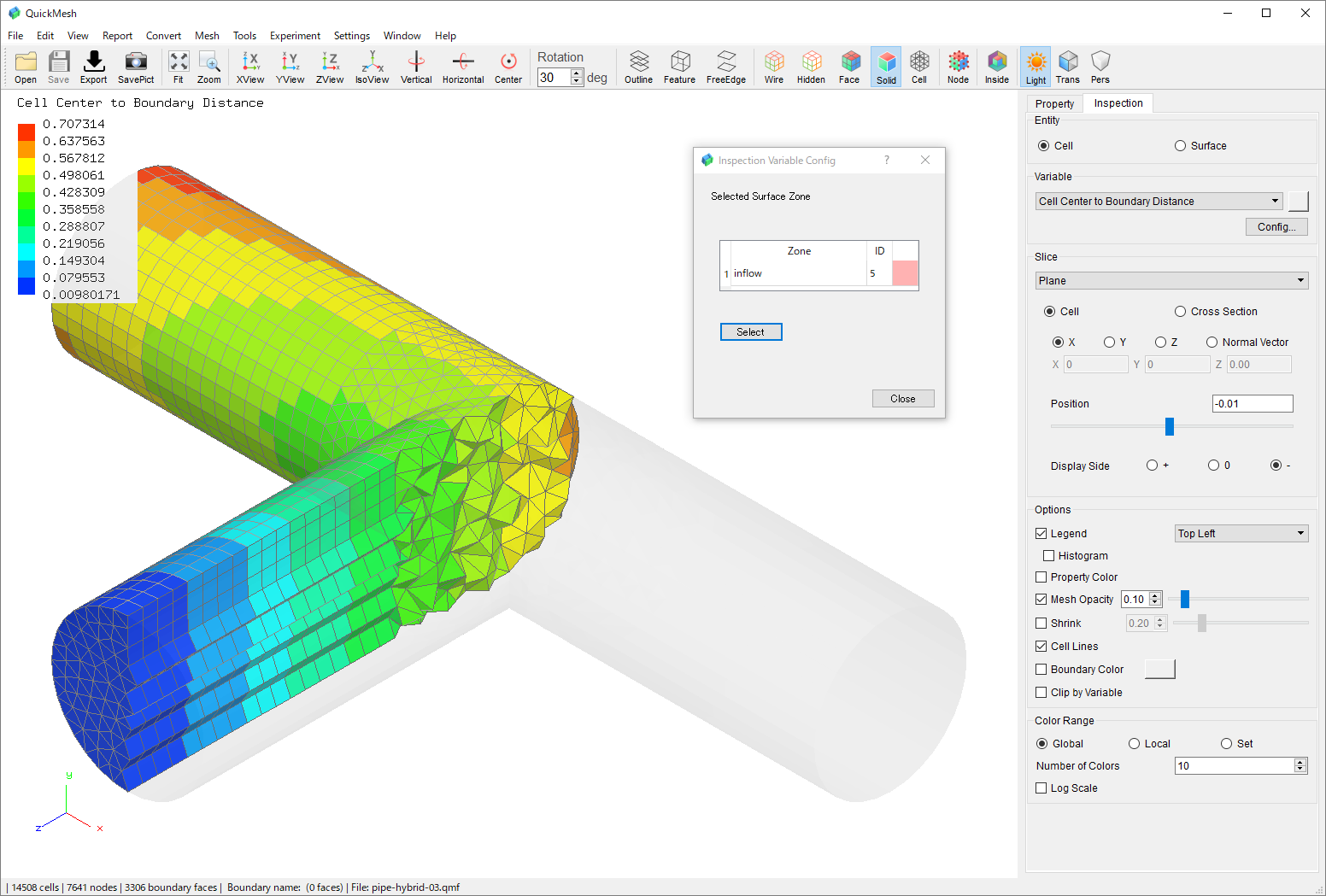Click the Config... button
Image resolution: width=1326 pixels, height=896 pixels.
[x=1276, y=227]
